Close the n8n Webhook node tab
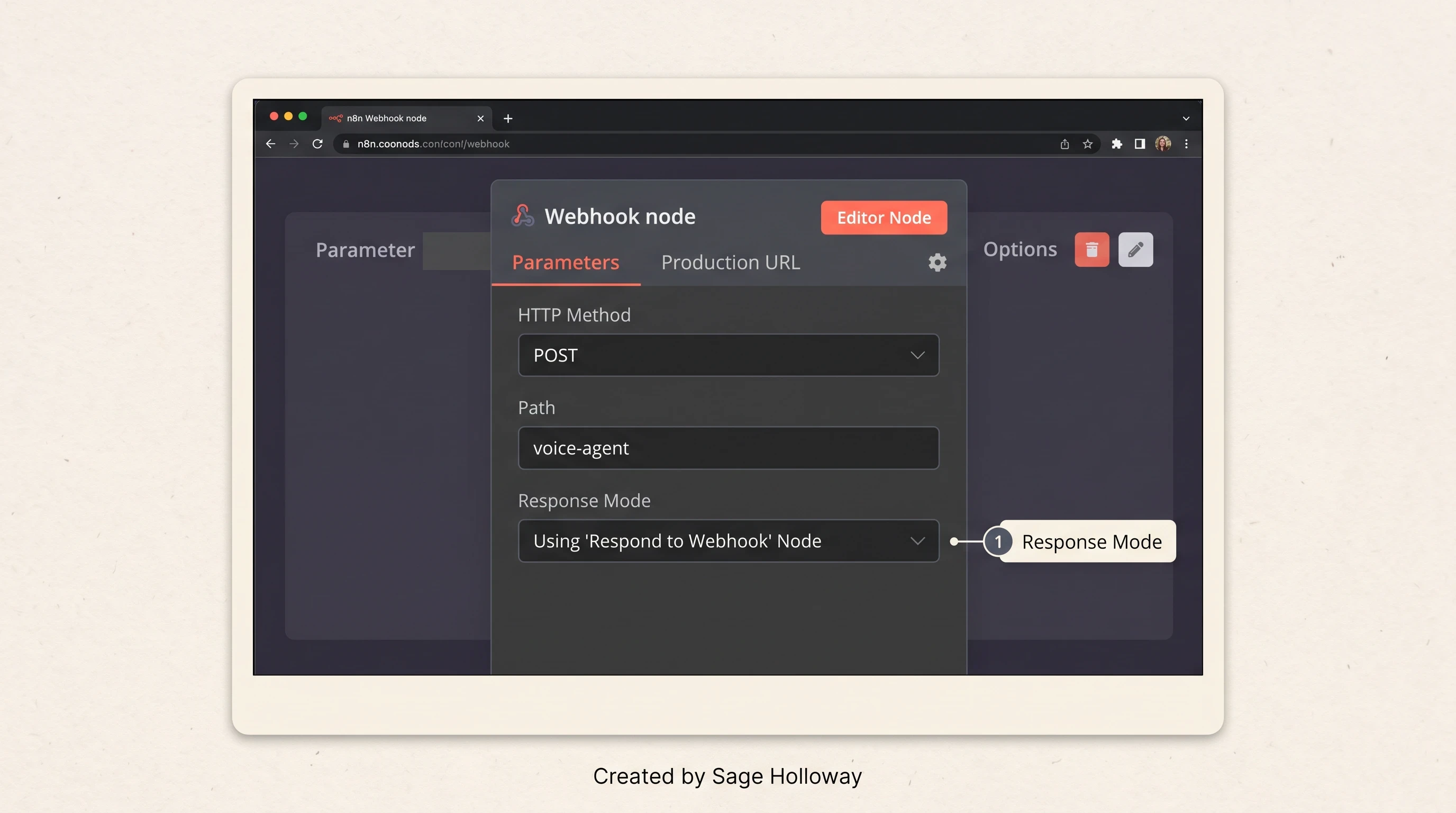This screenshot has width=1456, height=813. pyautogui.click(x=480, y=118)
